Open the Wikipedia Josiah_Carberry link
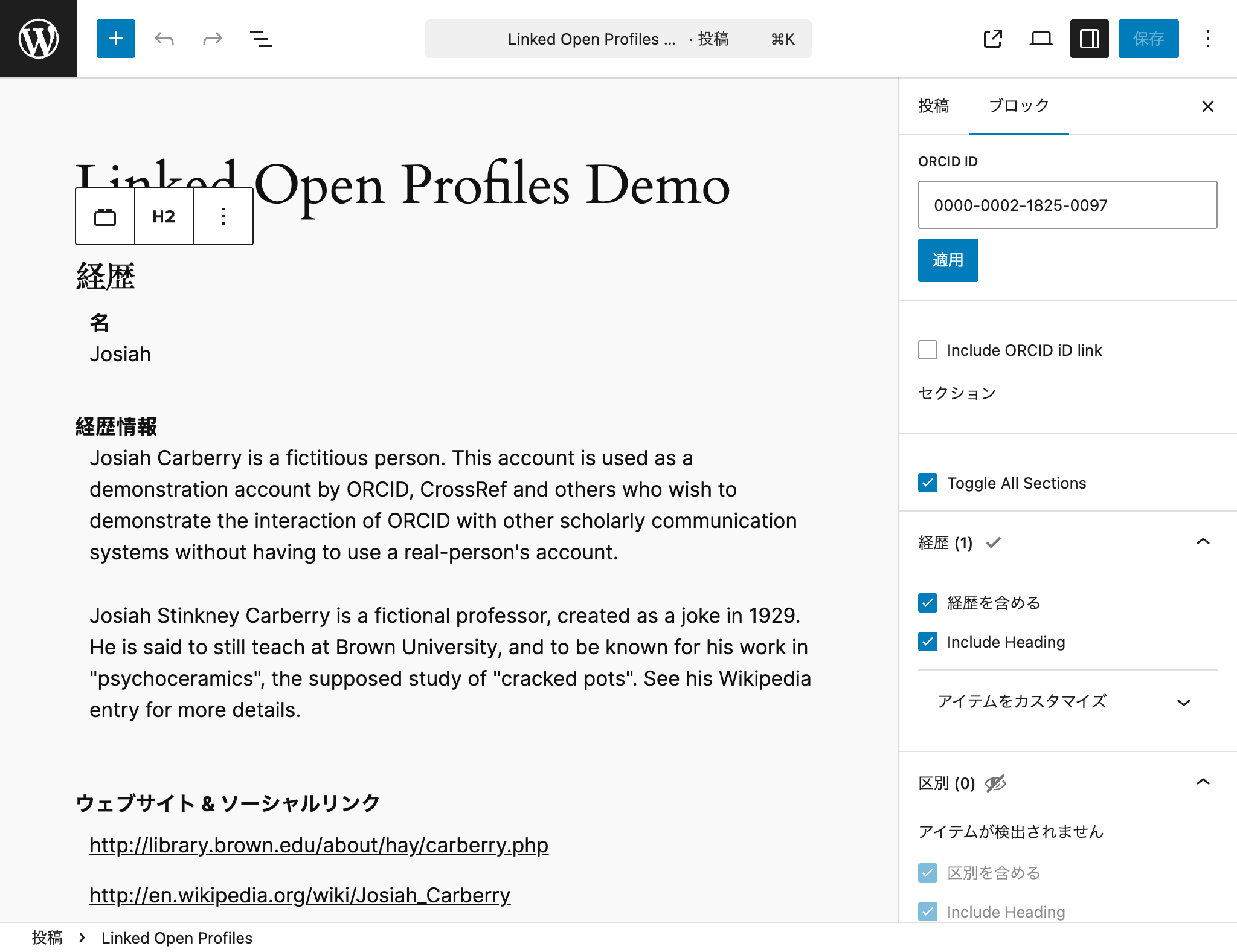The width and height of the screenshot is (1237, 952). coord(300,895)
